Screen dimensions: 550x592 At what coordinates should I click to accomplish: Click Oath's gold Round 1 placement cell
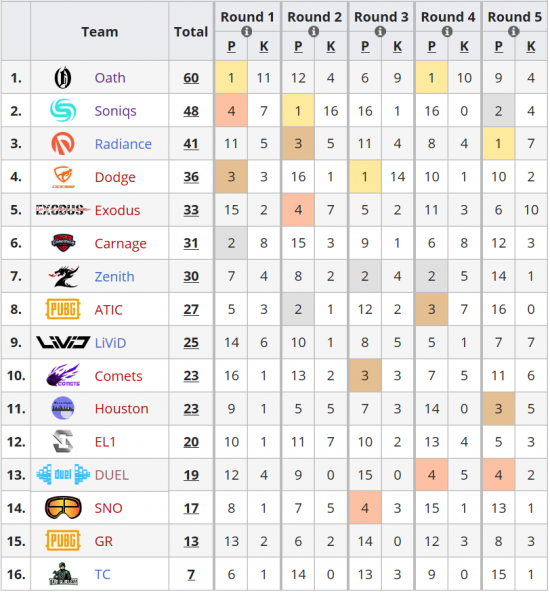[231, 78]
